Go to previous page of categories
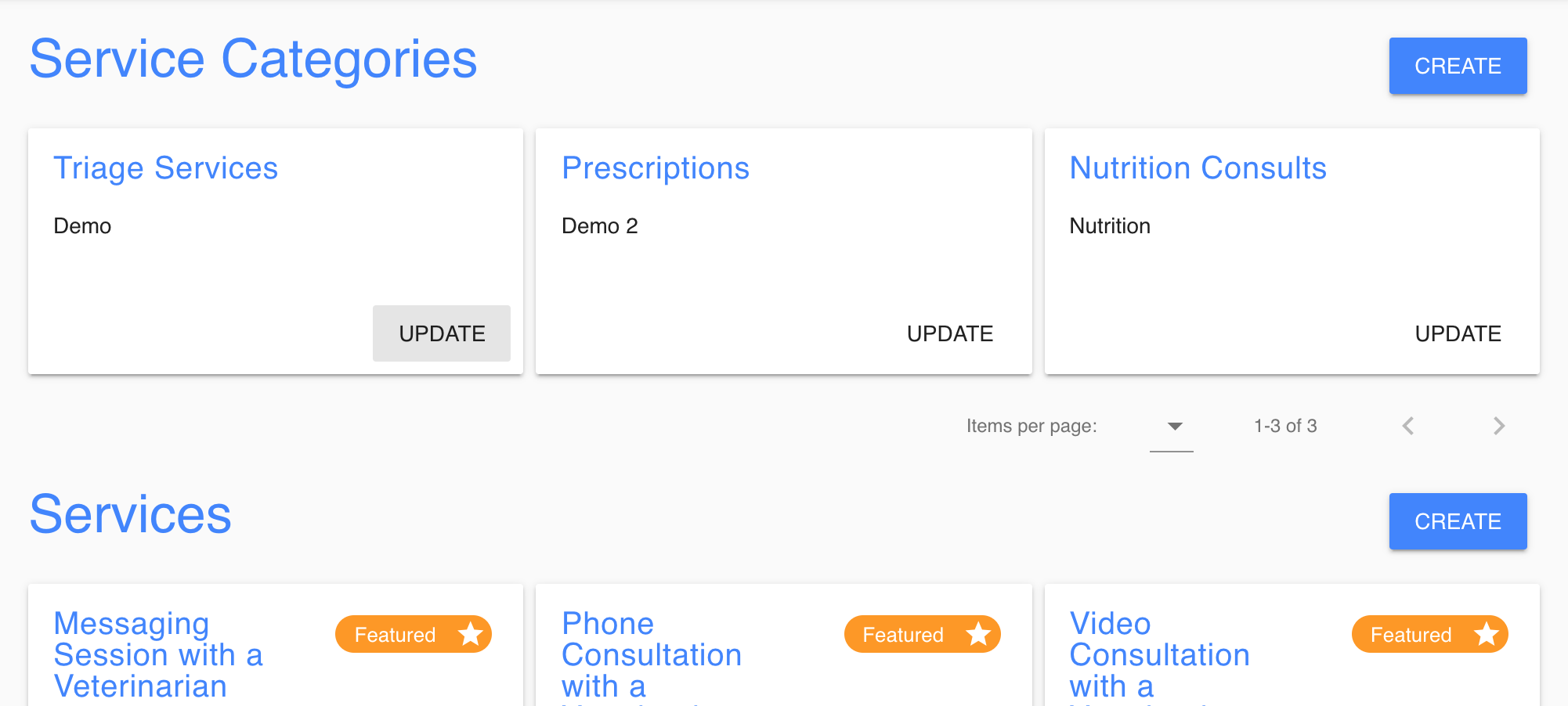The height and width of the screenshot is (706, 1568). point(1407,426)
